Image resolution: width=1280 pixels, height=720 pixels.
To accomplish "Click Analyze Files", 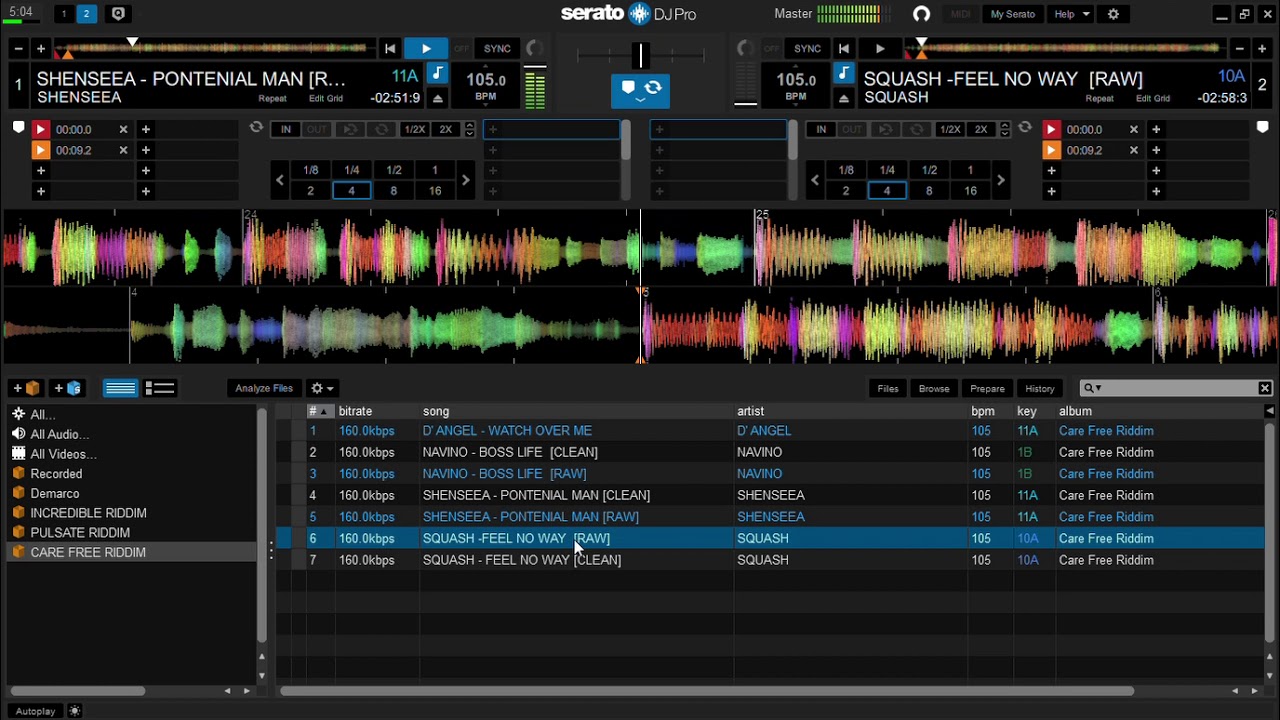I will (x=264, y=388).
